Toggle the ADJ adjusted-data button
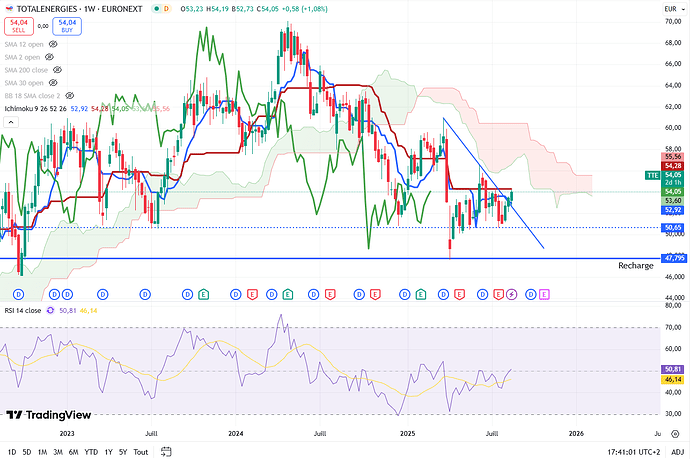690x459 pixels. (x=678, y=452)
